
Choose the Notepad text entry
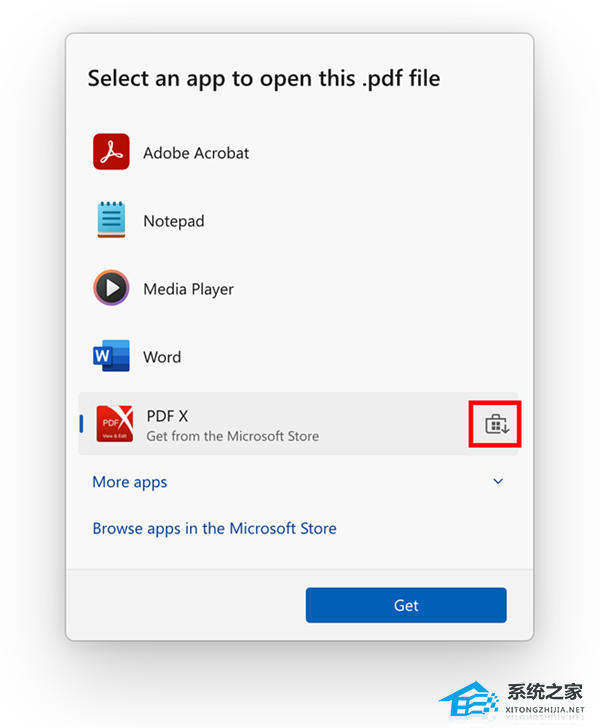pyautogui.click(x=174, y=221)
